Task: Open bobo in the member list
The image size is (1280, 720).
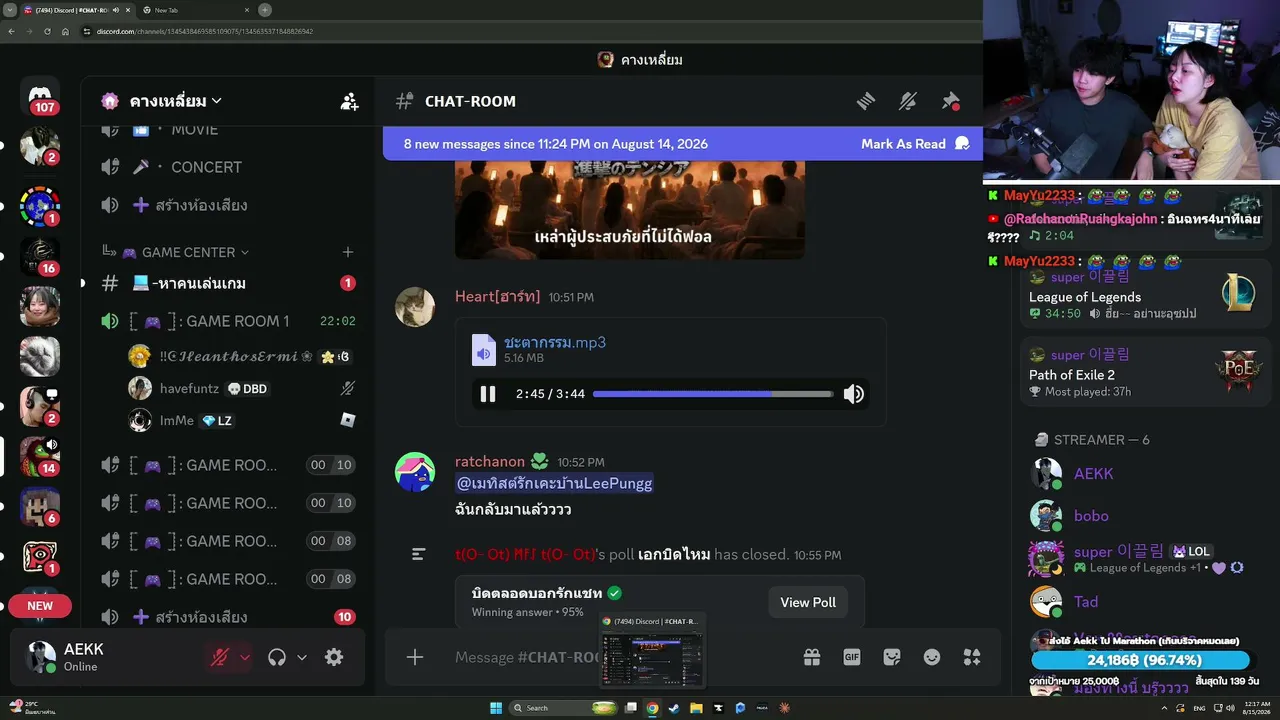Action: 1090,516
